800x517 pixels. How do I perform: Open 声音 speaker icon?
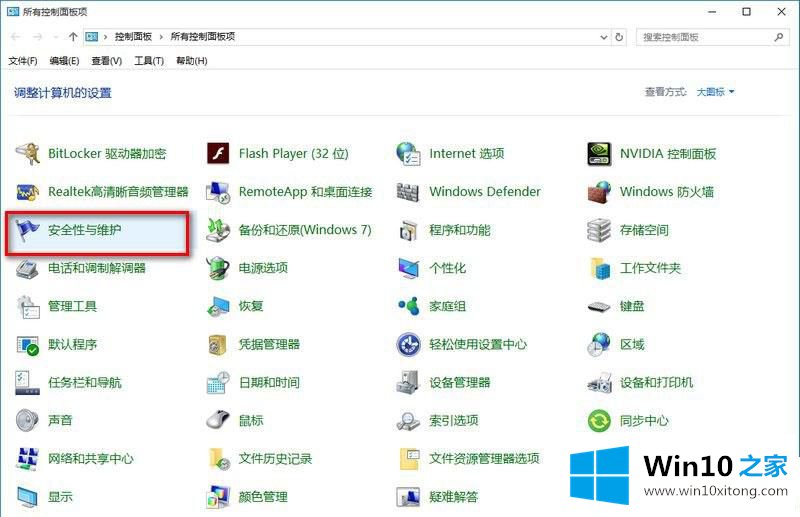[28, 421]
